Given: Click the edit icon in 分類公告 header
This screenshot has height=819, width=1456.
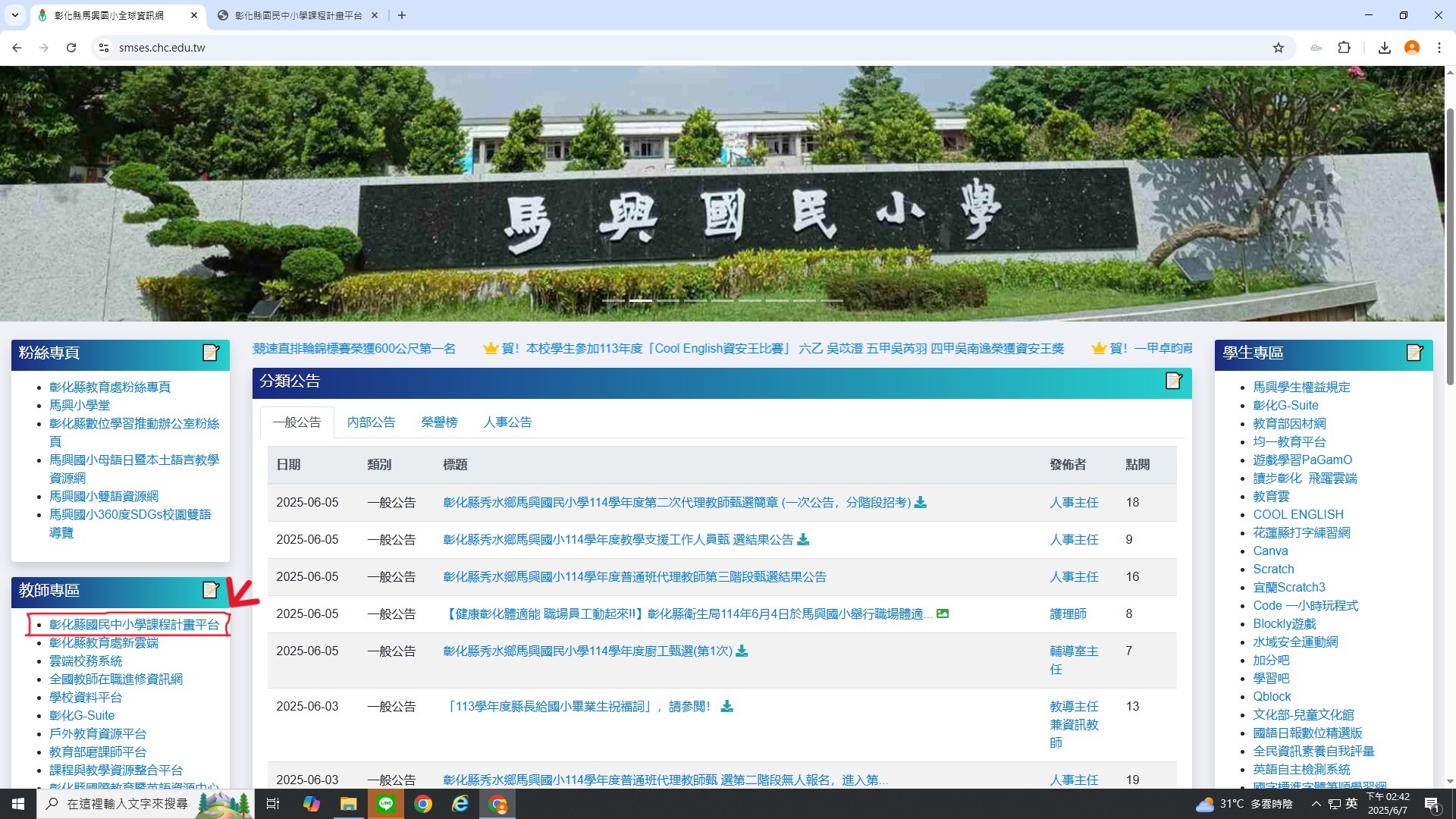Looking at the screenshot, I should click(1173, 381).
